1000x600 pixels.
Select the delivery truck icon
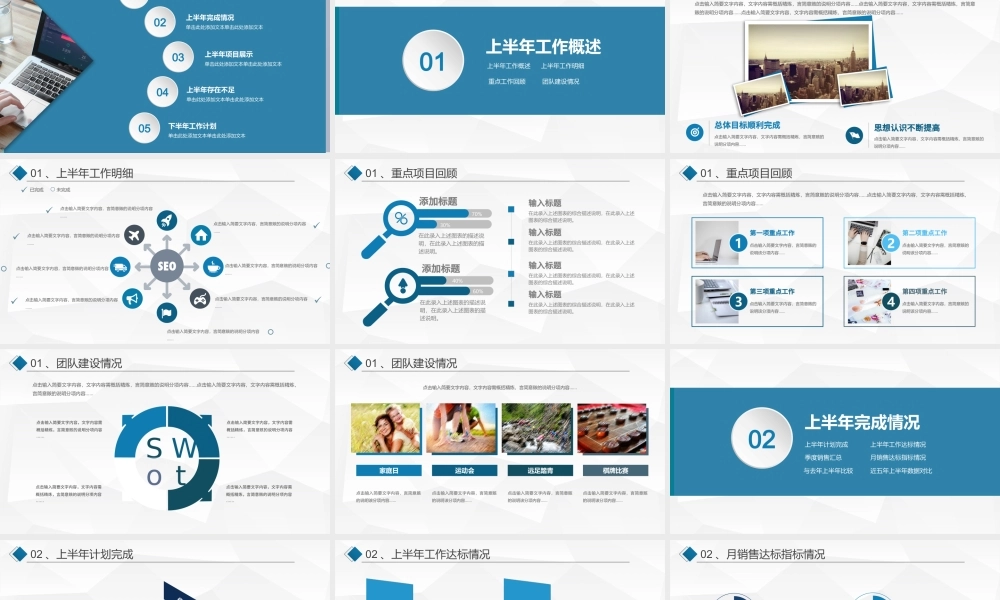(120, 266)
